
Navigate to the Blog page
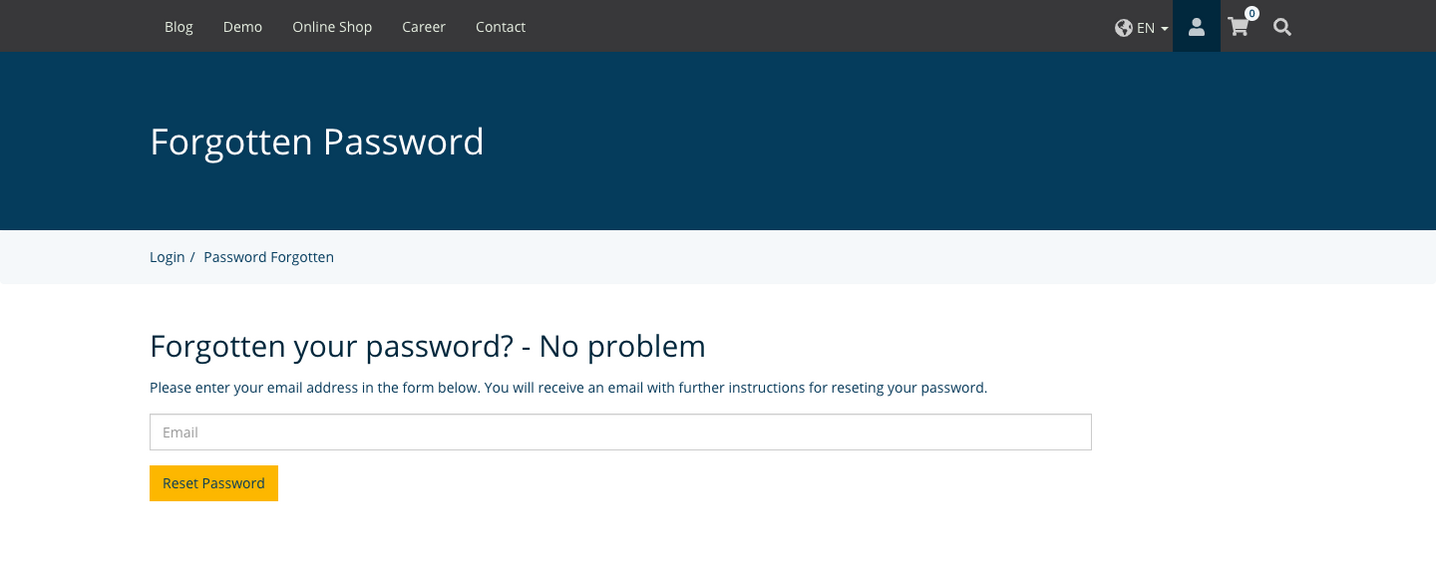(x=178, y=27)
